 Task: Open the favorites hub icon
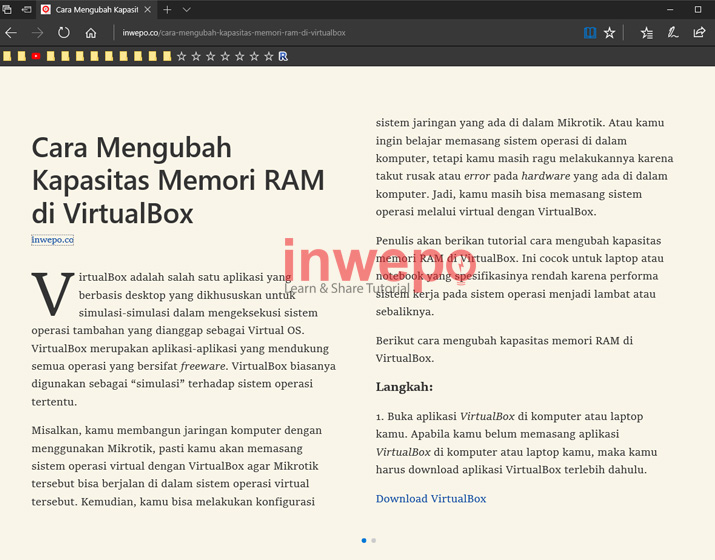647,33
